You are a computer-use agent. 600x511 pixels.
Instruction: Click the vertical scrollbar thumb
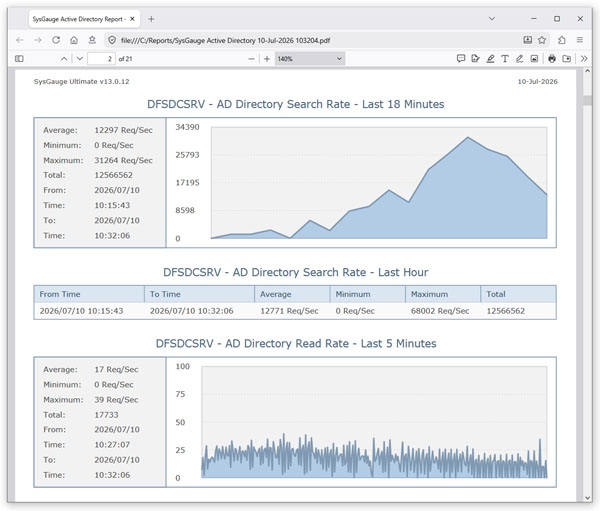(587, 100)
